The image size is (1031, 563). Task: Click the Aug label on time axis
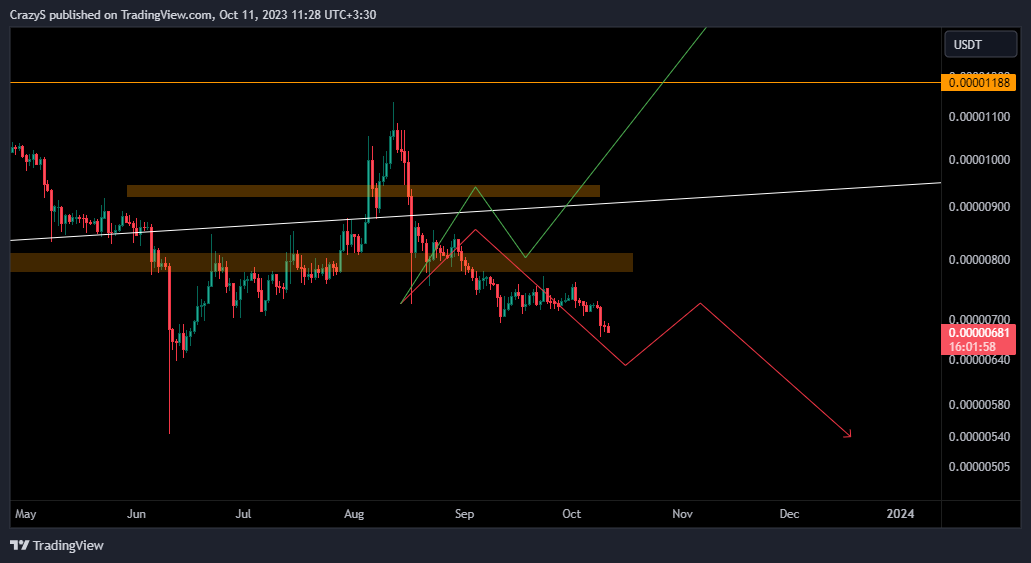[354, 514]
